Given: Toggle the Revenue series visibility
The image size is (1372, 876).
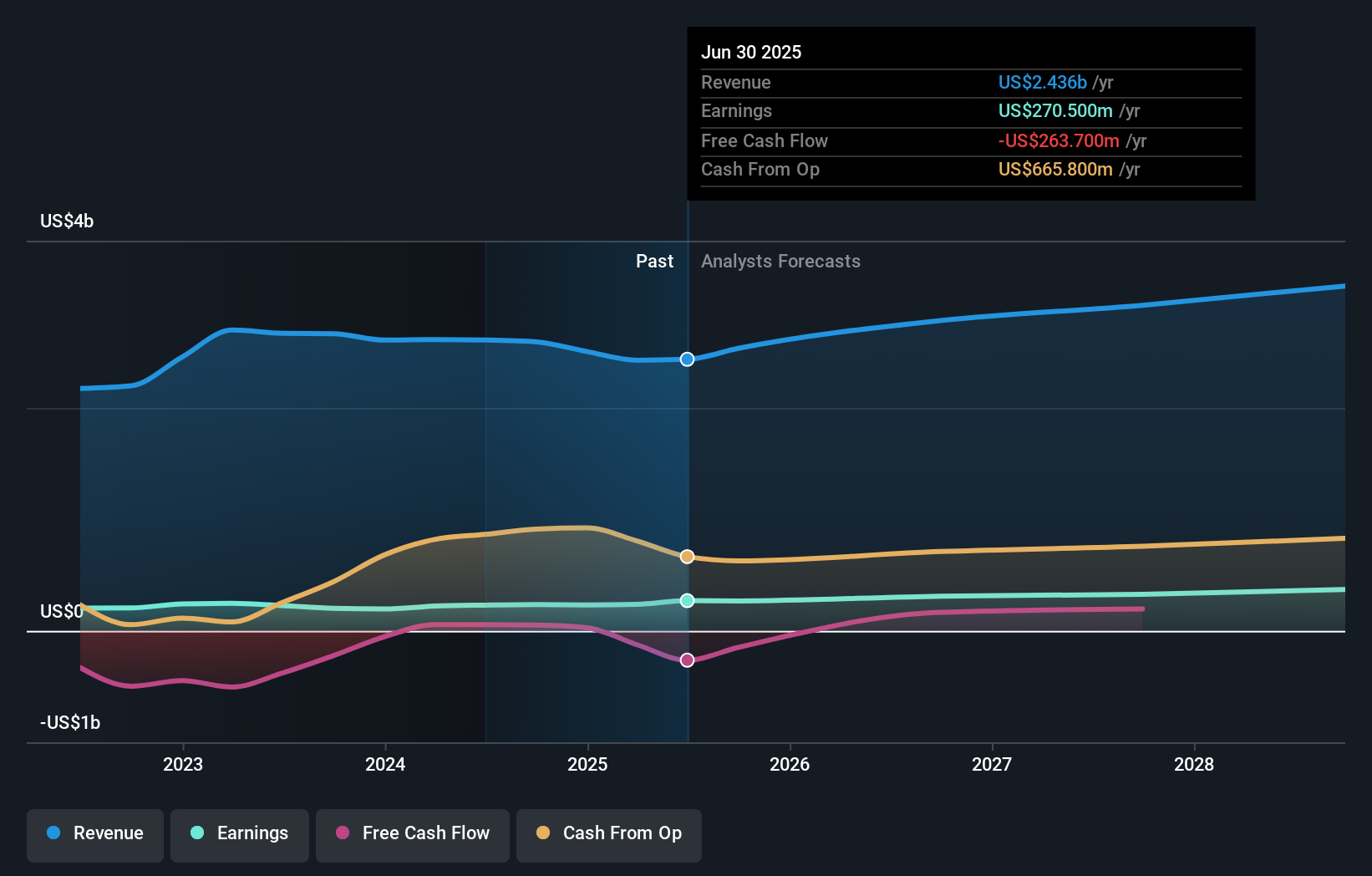Looking at the screenshot, I should [94, 835].
